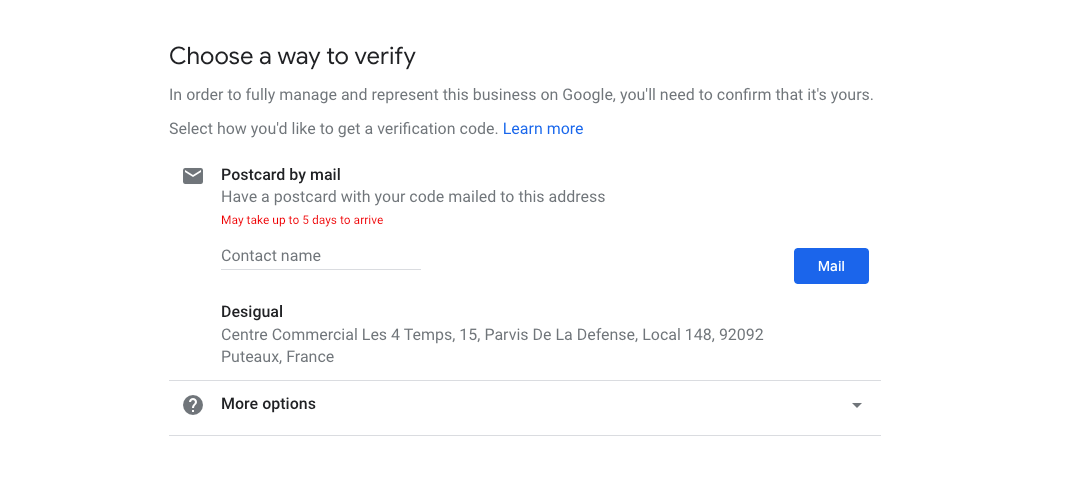This screenshot has height=486, width=1069.
Task: Open the Learn more link
Action: click(x=543, y=129)
